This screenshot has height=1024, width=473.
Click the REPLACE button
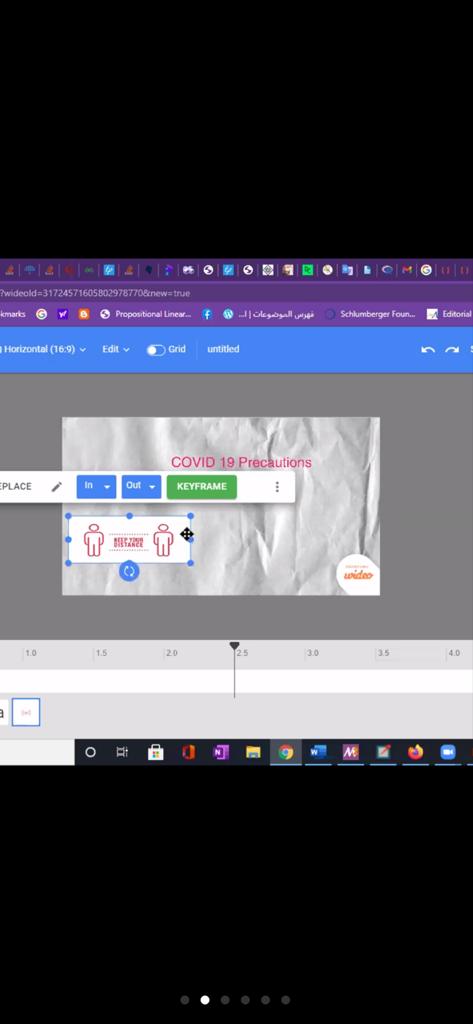(15, 487)
